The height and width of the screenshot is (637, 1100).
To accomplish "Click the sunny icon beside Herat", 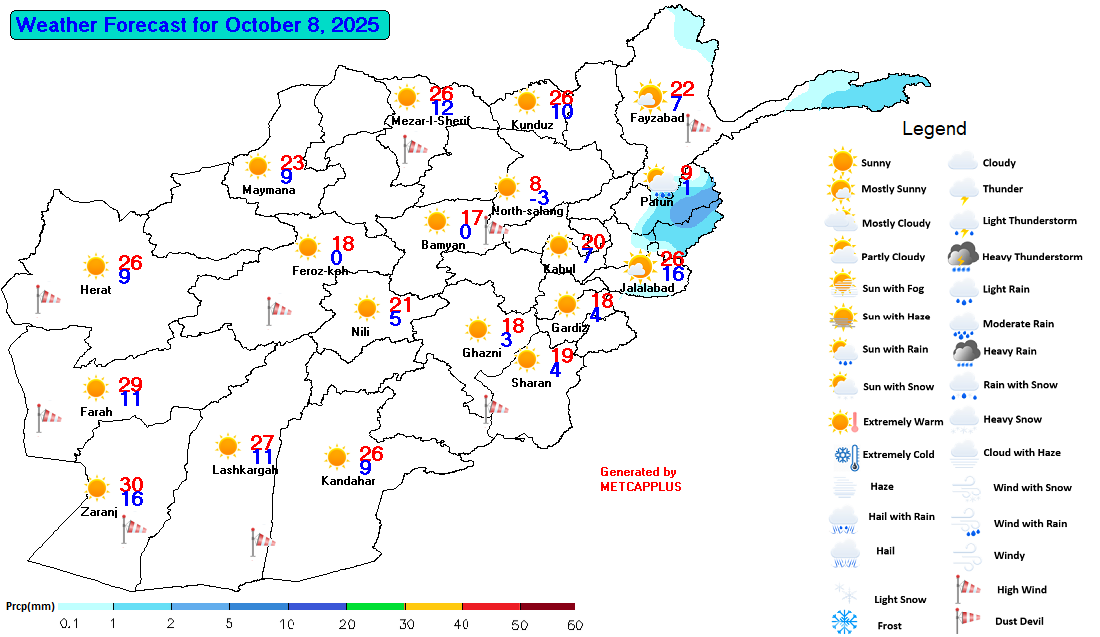I will (95, 266).
